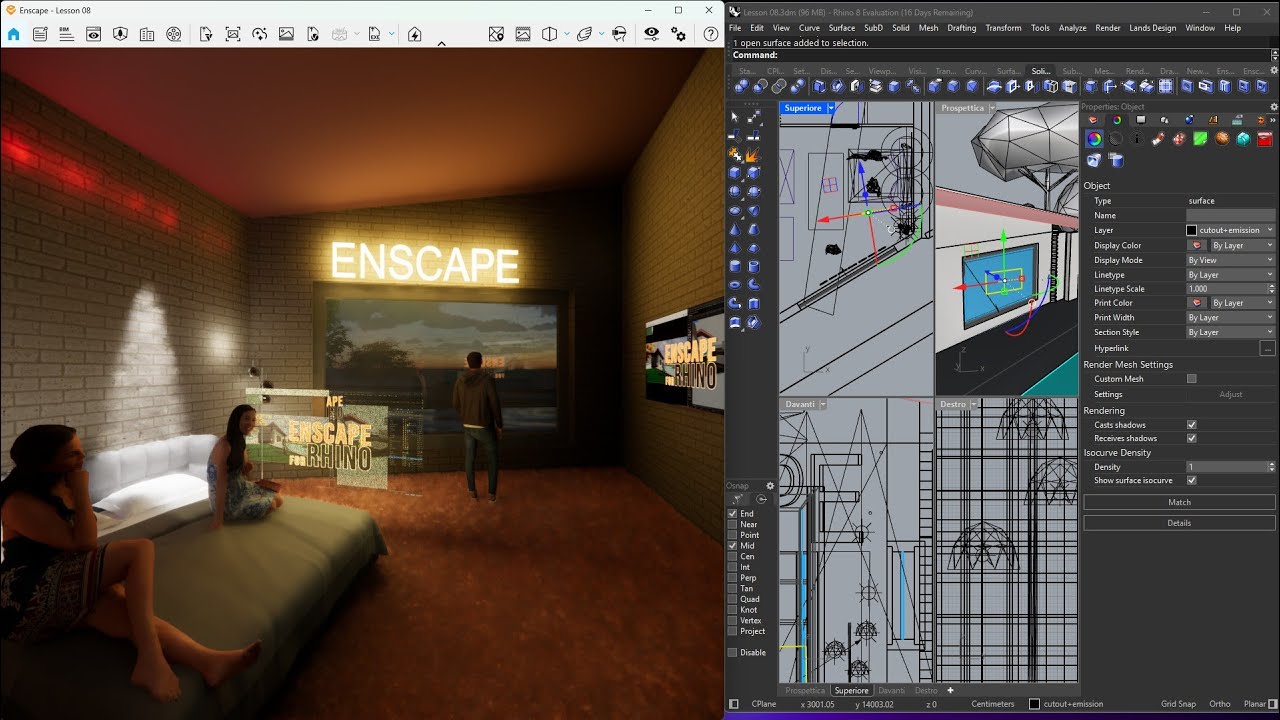
Task: Toggle the Mid object snap checkbox
Action: pyautogui.click(x=733, y=546)
